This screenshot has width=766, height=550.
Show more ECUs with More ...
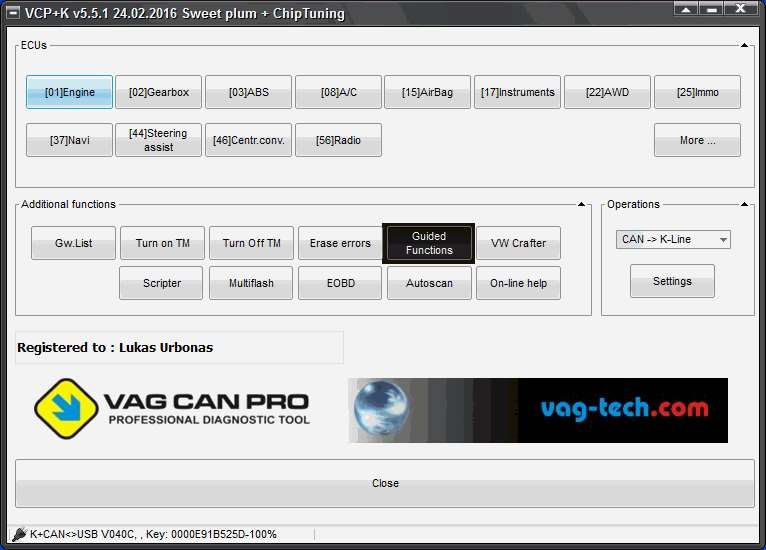click(697, 140)
